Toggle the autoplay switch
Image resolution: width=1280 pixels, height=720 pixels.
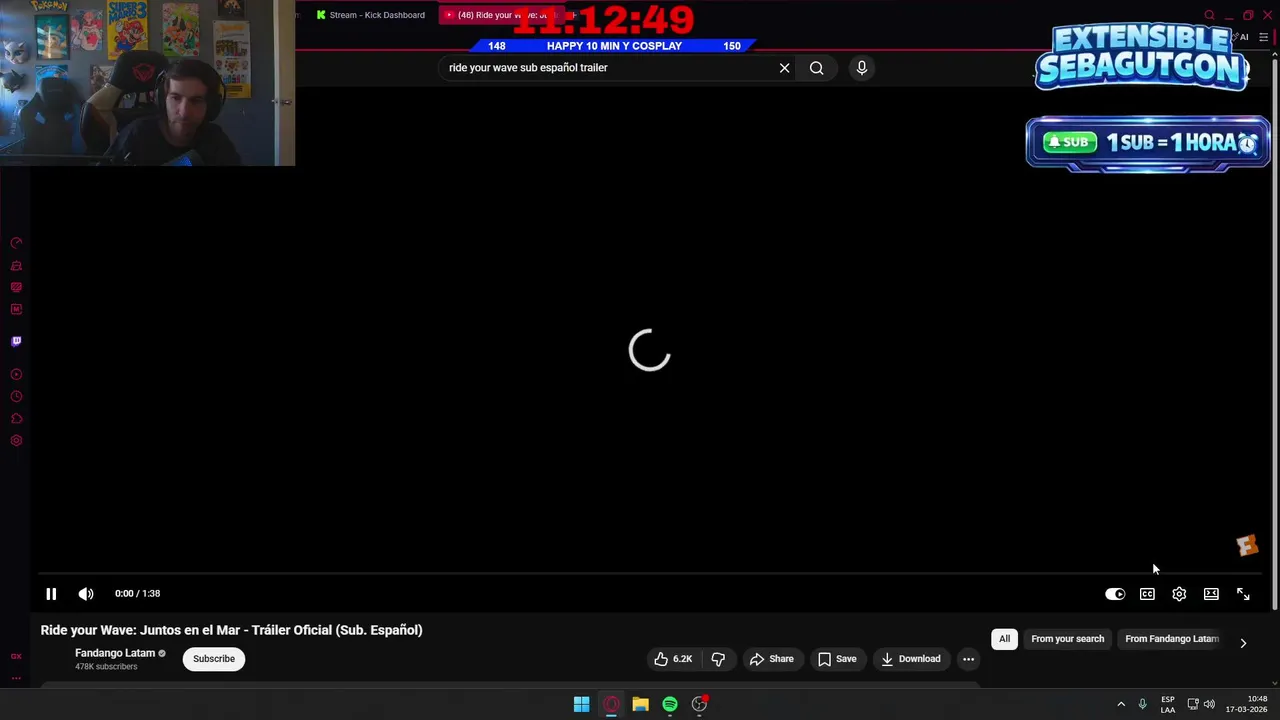[1115, 594]
